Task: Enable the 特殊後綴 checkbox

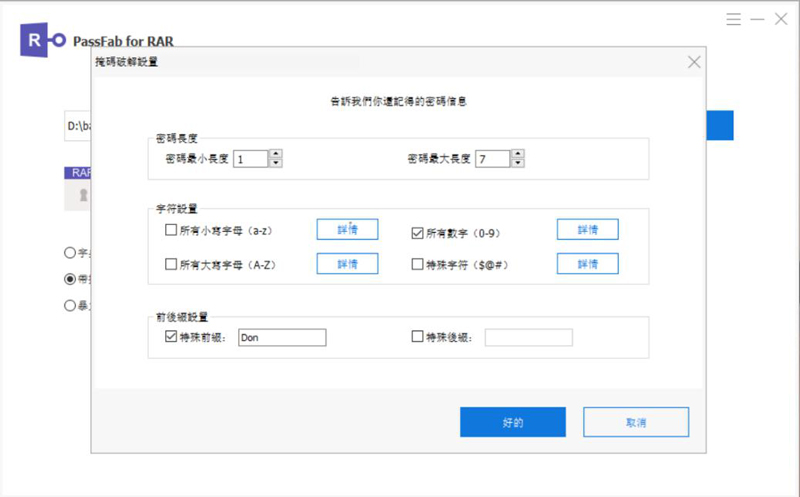Action: [418, 337]
